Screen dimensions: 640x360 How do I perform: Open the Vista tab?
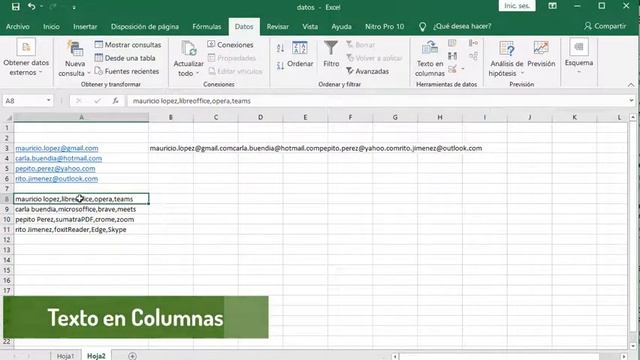pyautogui.click(x=310, y=27)
